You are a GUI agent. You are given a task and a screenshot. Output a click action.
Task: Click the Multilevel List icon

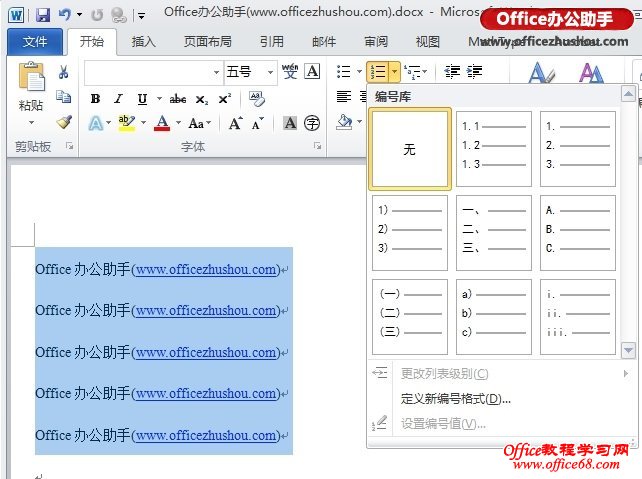tap(413, 72)
